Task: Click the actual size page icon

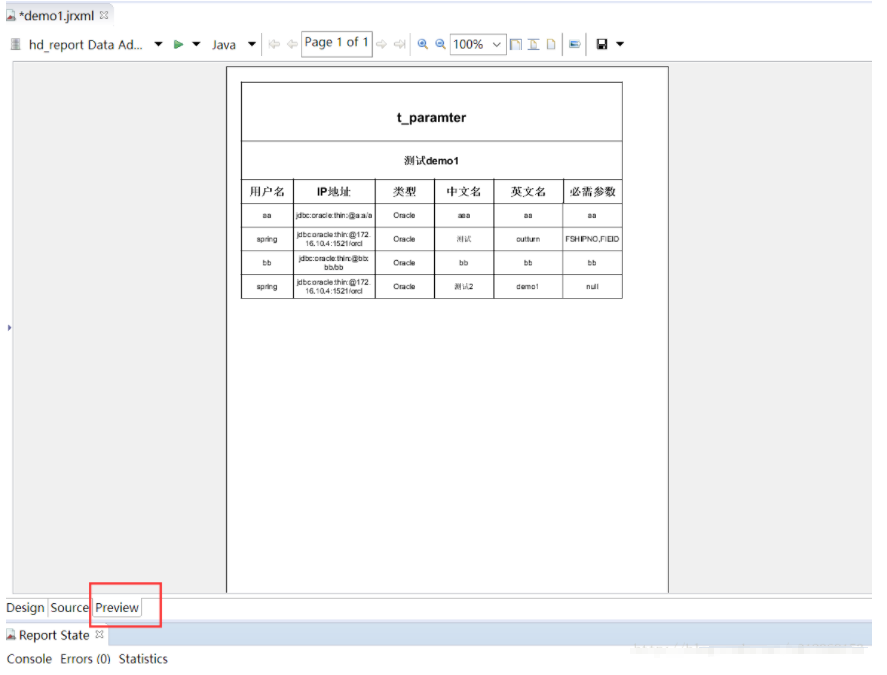Action: (x=551, y=44)
